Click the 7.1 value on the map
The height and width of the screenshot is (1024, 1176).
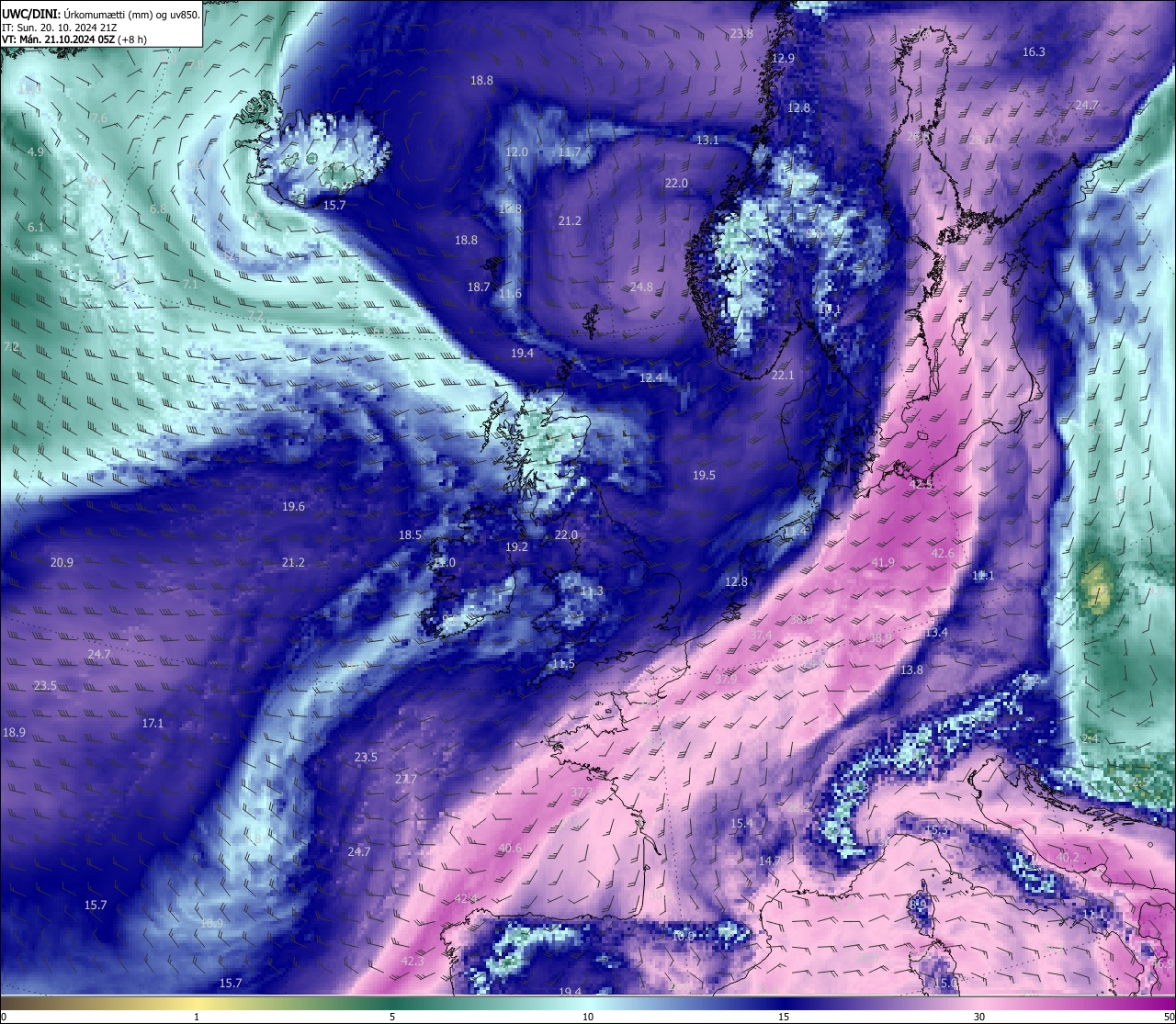click(x=190, y=286)
